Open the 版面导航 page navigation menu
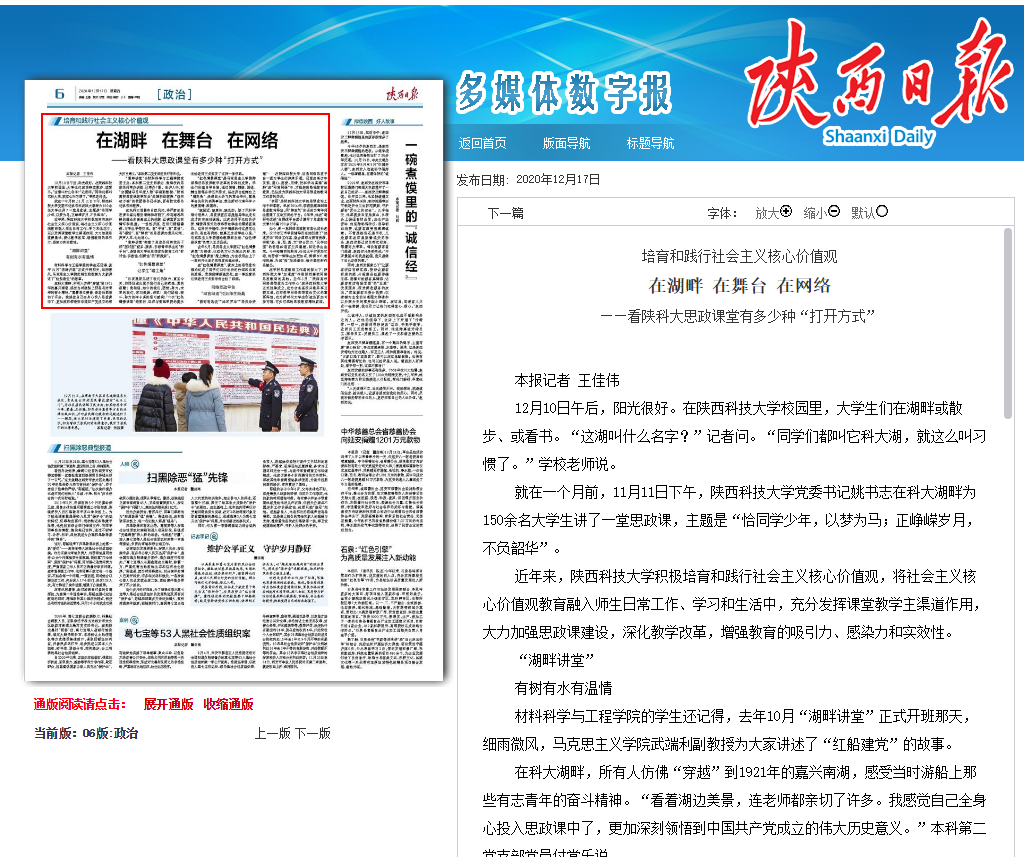Viewport: 1024px width, 857px height. [x=566, y=143]
